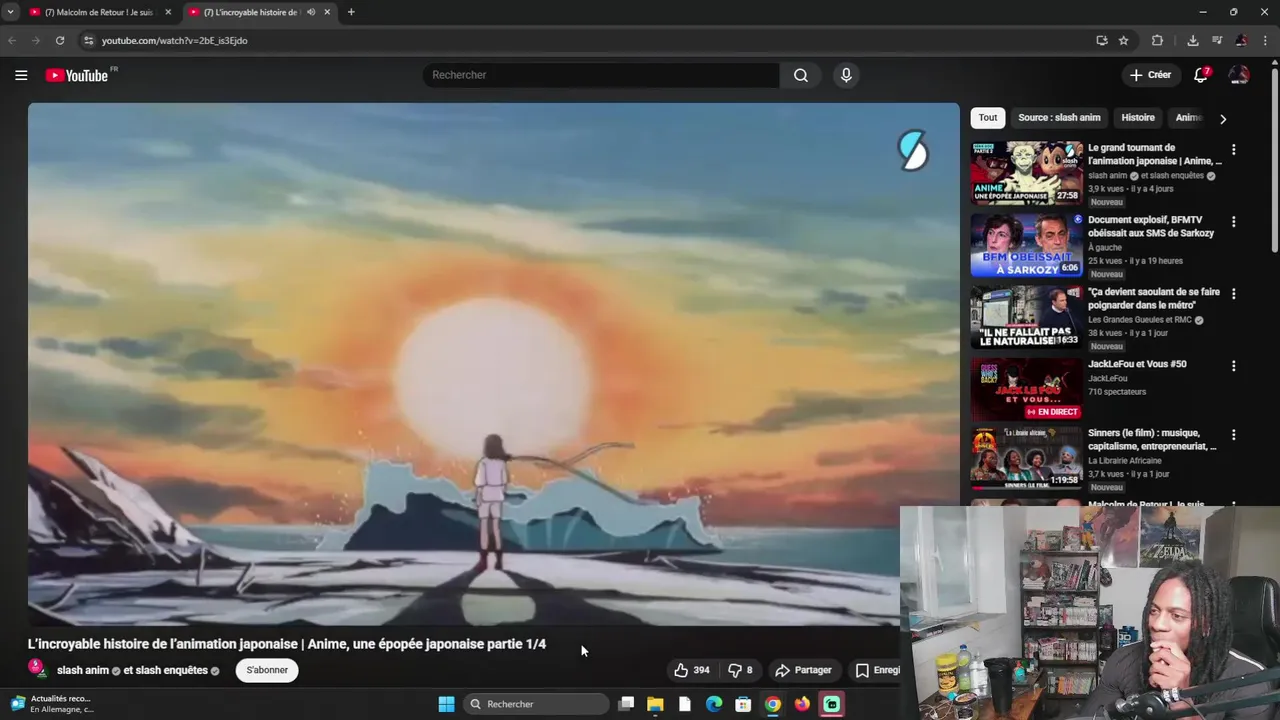Open the notifications bell
This screenshot has width=1280, height=720.
point(1201,75)
